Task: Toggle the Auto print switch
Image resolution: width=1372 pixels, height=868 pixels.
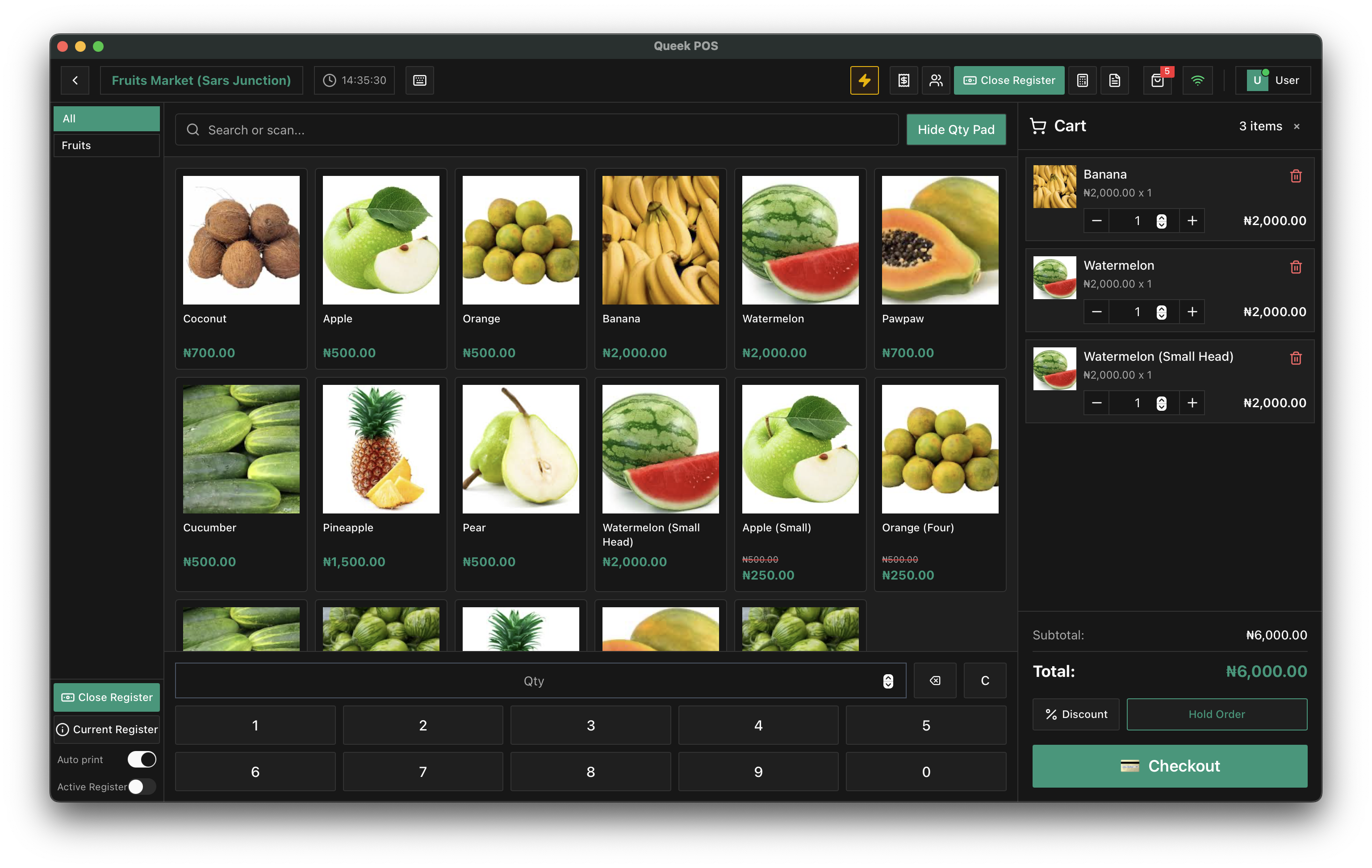Action: [141, 759]
